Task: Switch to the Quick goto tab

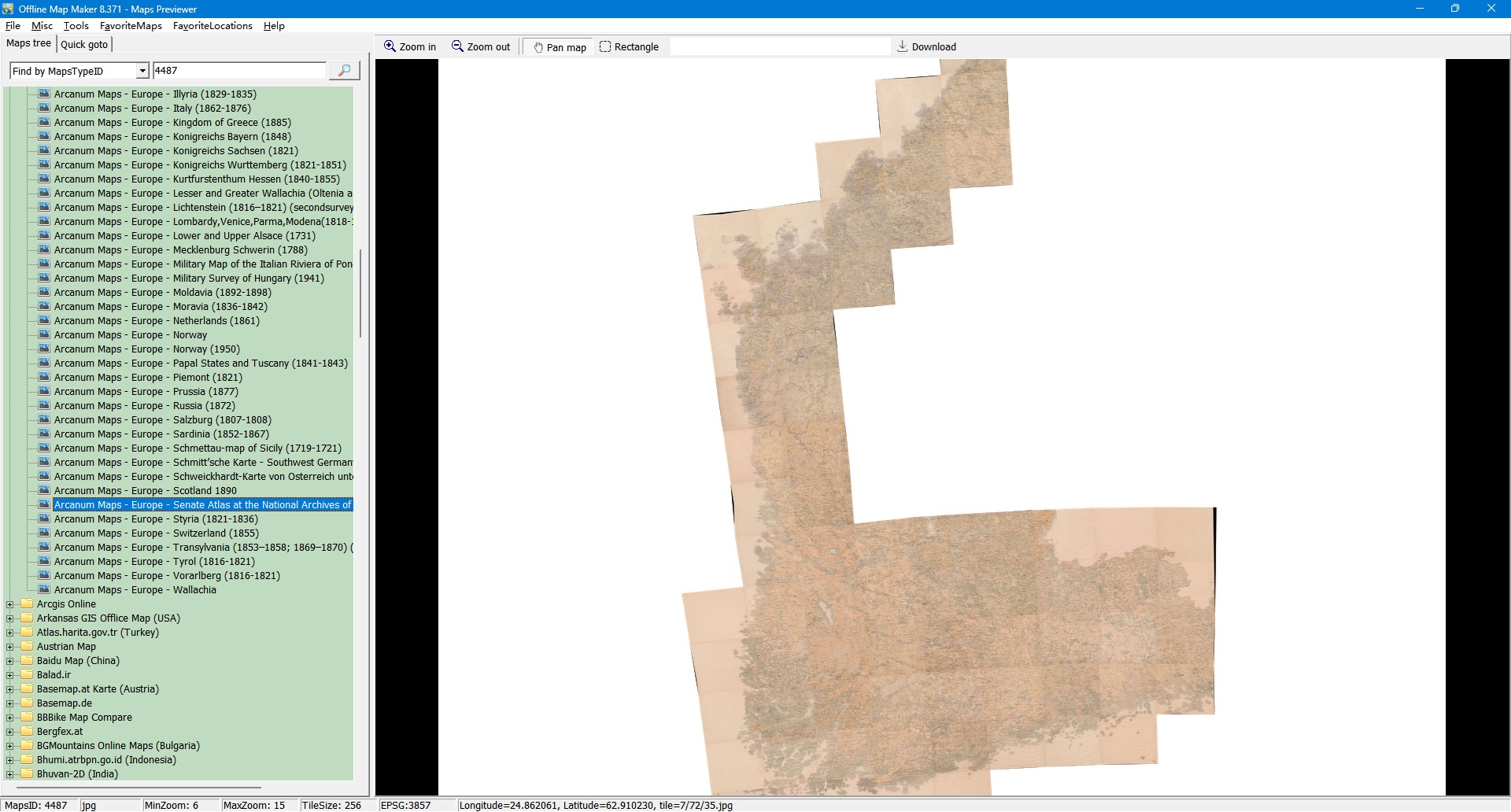Action: 84,44
